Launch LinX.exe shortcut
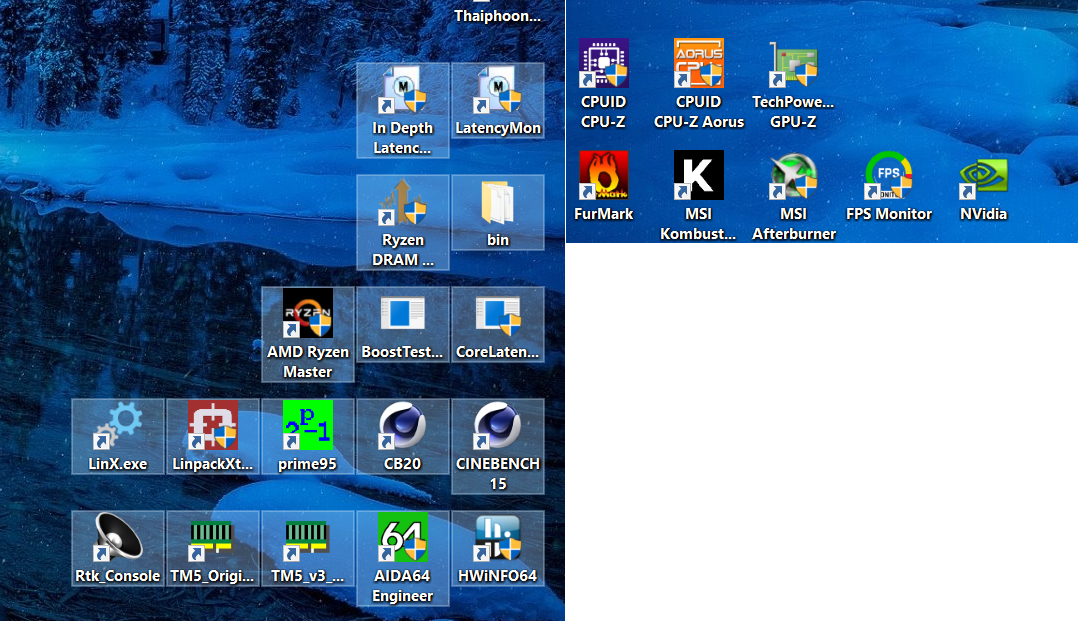 click(x=118, y=436)
